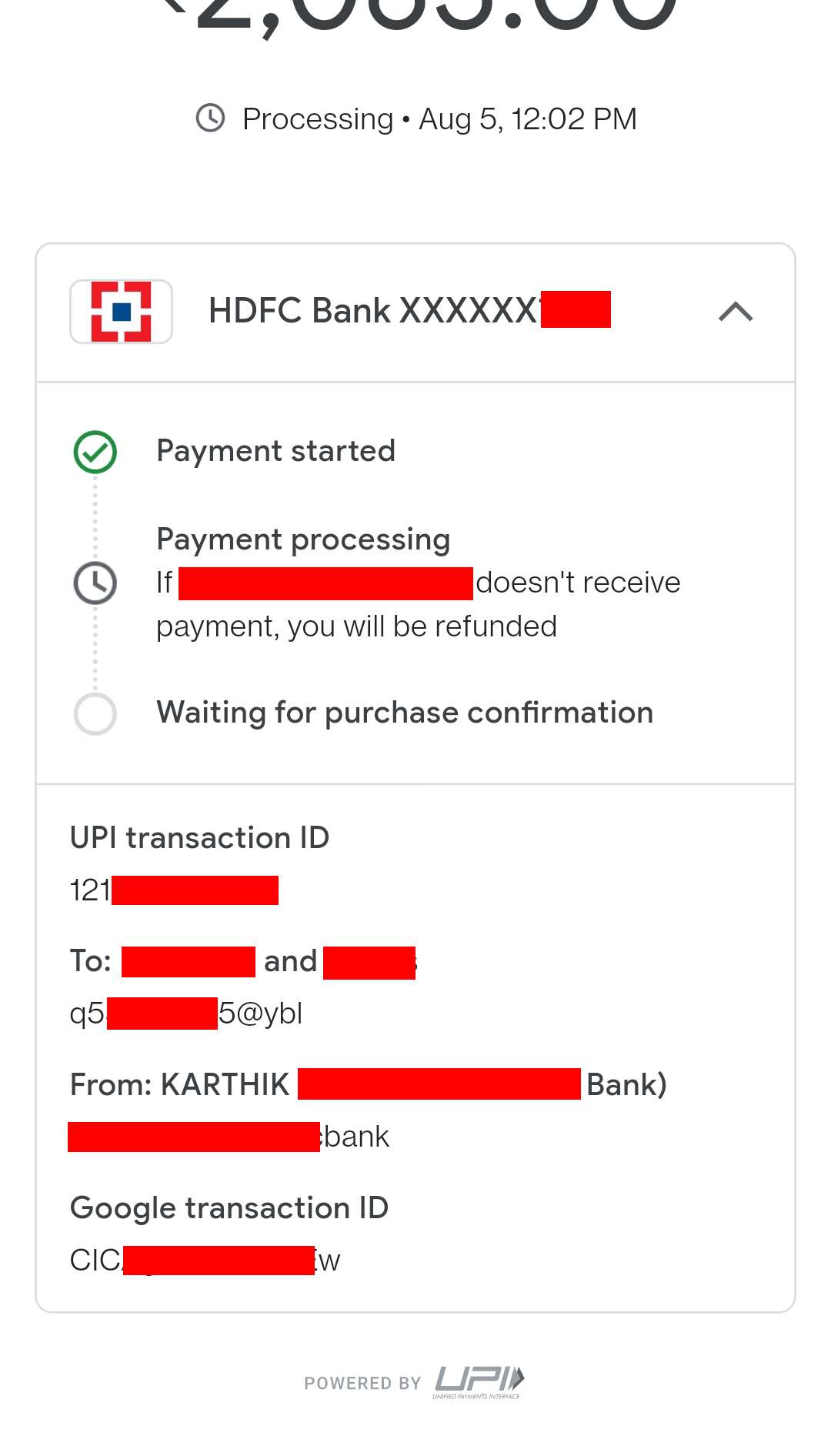The image size is (831, 1456).
Task: Tap the UPI transaction ID label
Action: [199, 838]
